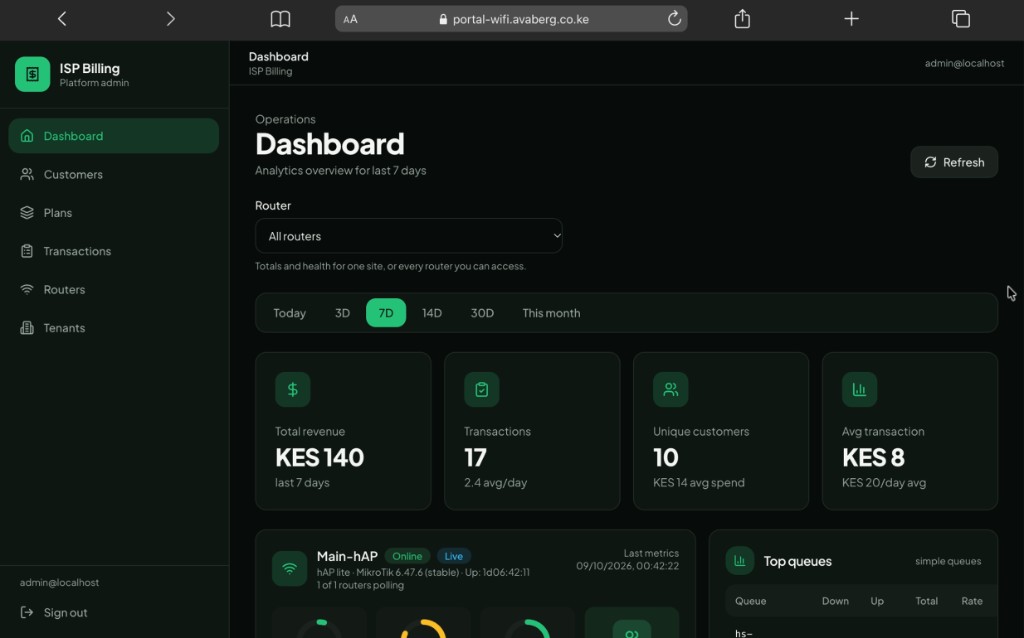
Task: Go forward with the browser forward arrow
Action: click(x=170, y=19)
